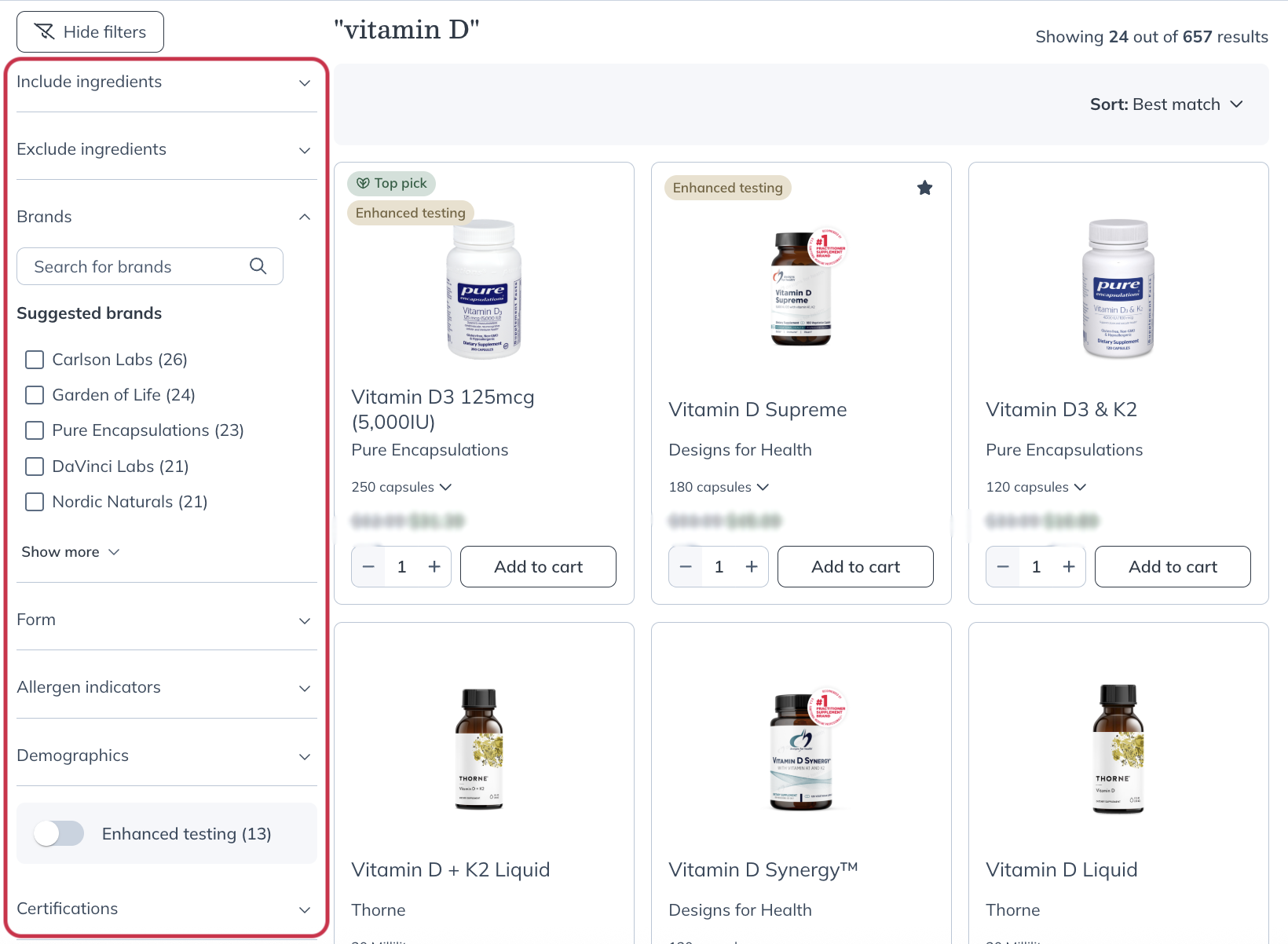Open the 250 capsules size dropdown

(401, 487)
